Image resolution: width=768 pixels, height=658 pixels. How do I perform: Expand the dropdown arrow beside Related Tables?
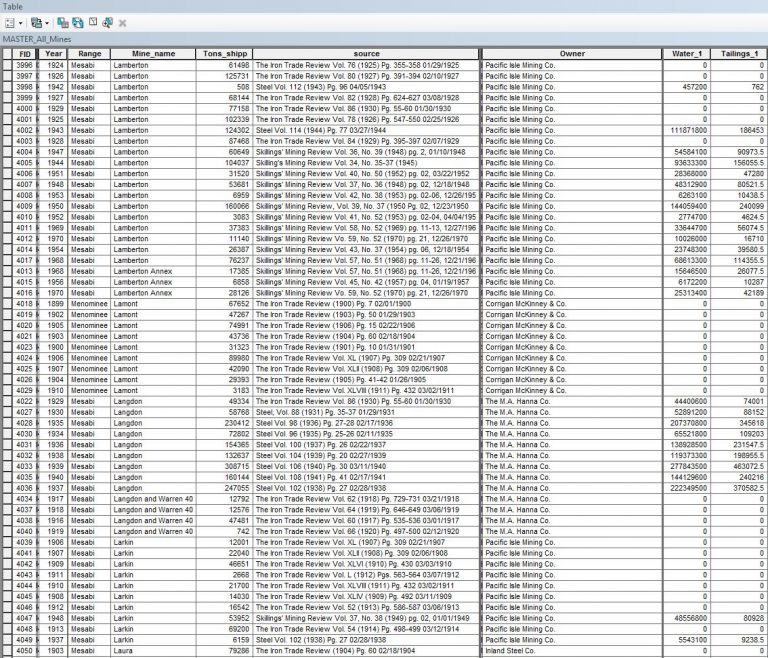(46, 21)
